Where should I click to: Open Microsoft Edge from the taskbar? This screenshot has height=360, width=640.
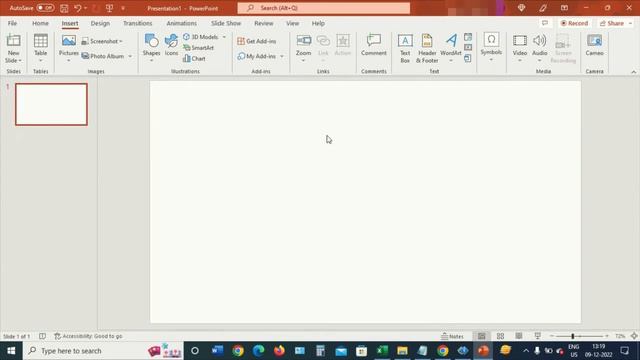coord(258,351)
